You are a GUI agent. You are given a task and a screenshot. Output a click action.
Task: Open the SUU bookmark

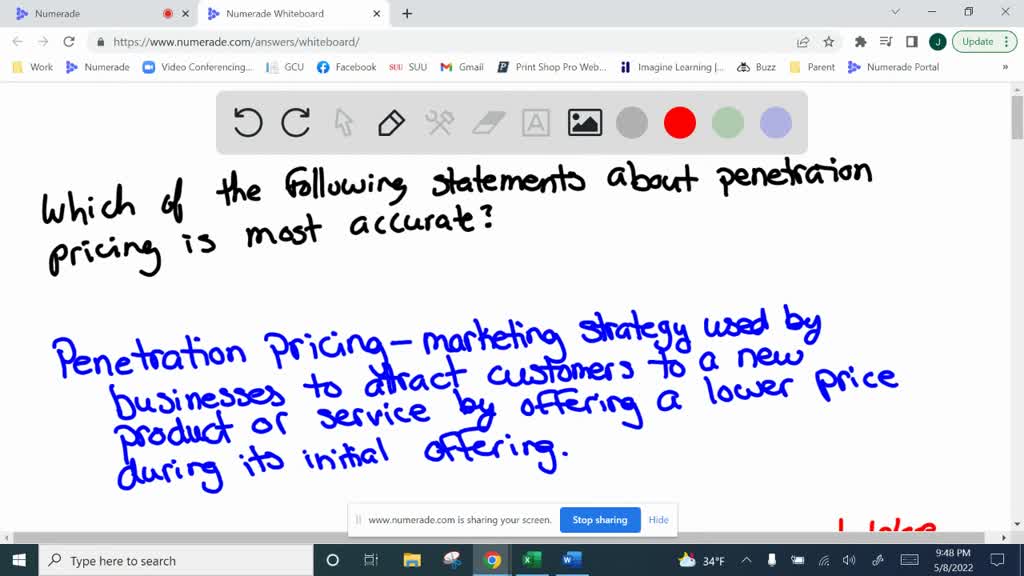[x=408, y=67]
